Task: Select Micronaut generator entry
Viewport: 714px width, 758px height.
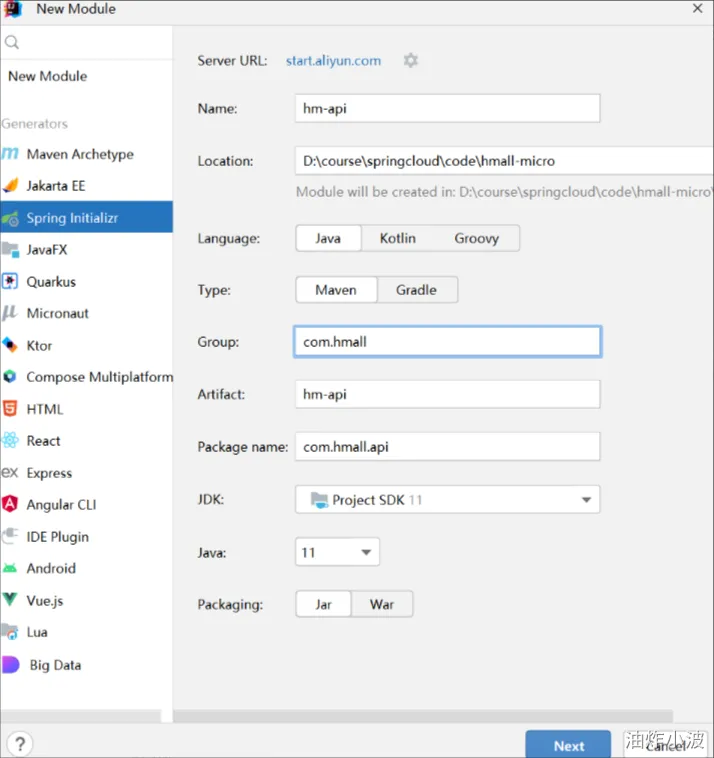Action: (57, 314)
